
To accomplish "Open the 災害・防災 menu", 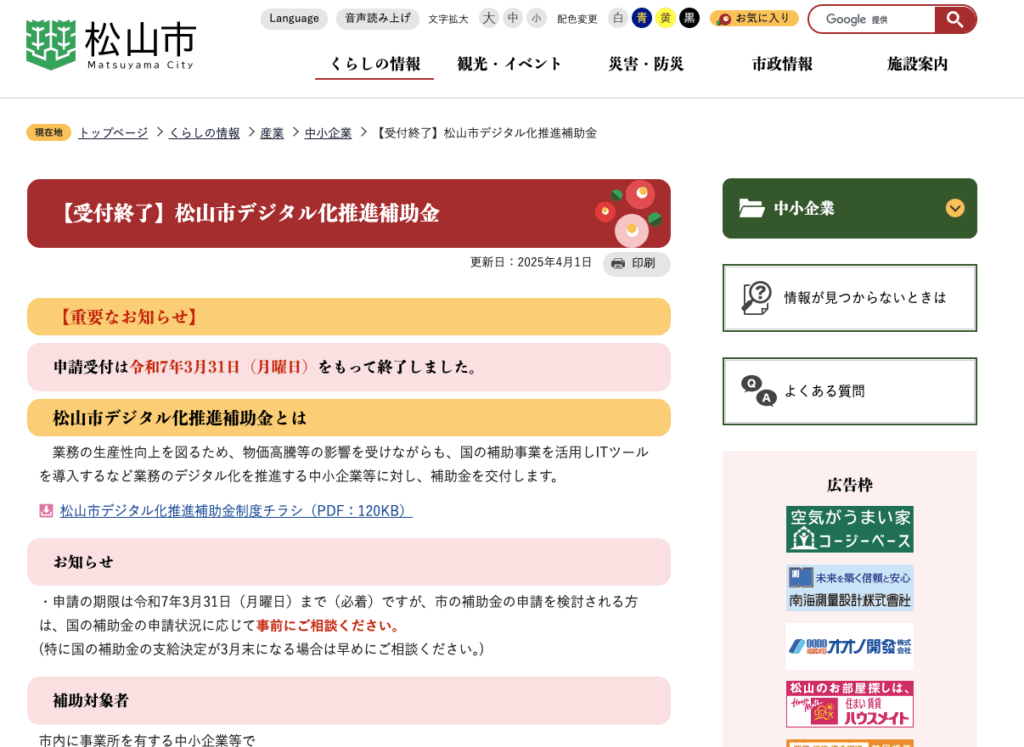I will click(x=646, y=64).
